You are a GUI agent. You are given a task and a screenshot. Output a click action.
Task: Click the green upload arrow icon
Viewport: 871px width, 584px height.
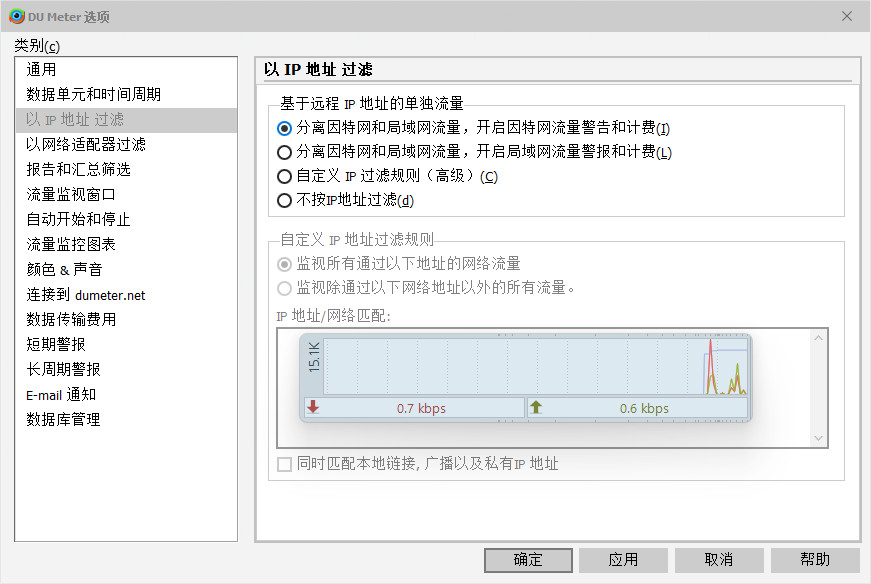535,407
